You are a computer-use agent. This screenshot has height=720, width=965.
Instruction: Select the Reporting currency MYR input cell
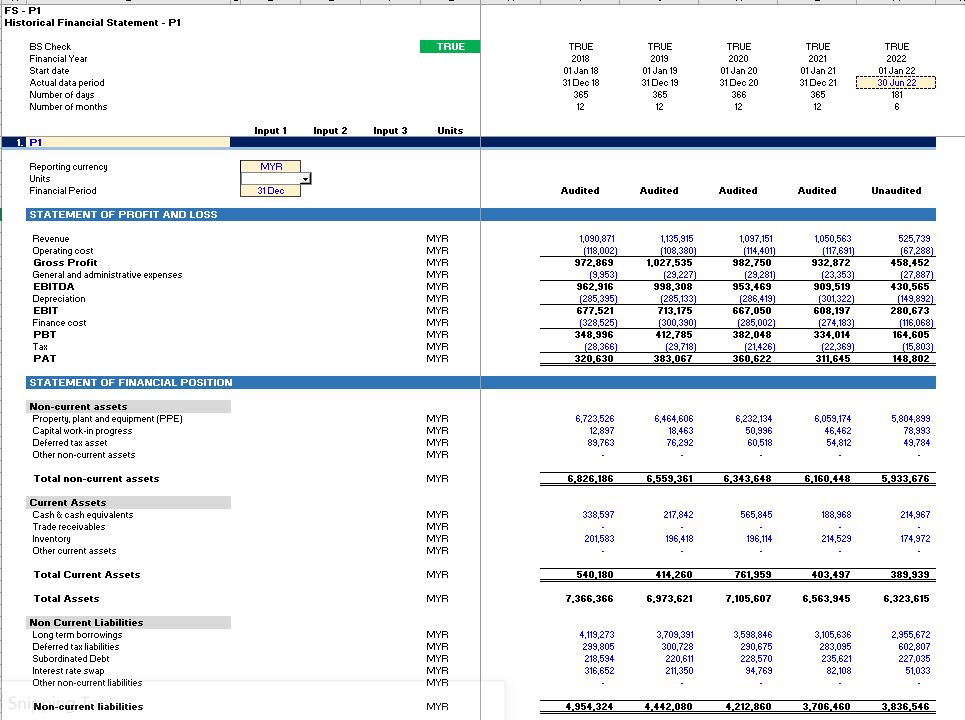click(271, 167)
